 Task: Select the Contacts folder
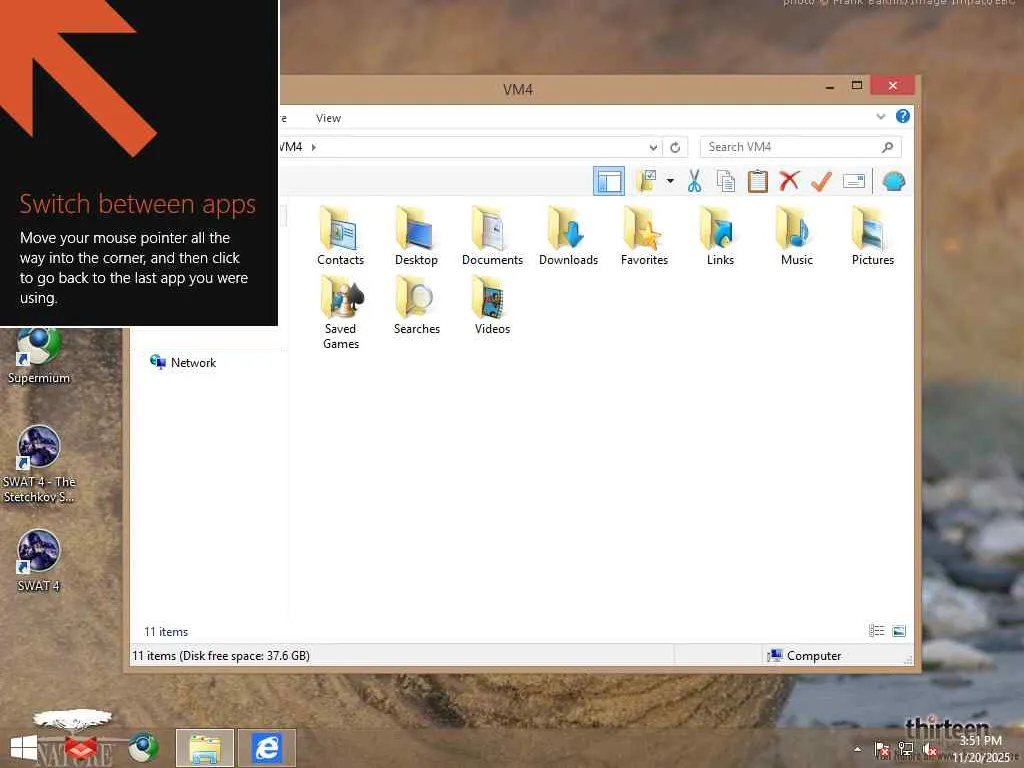click(x=340, y=236)
